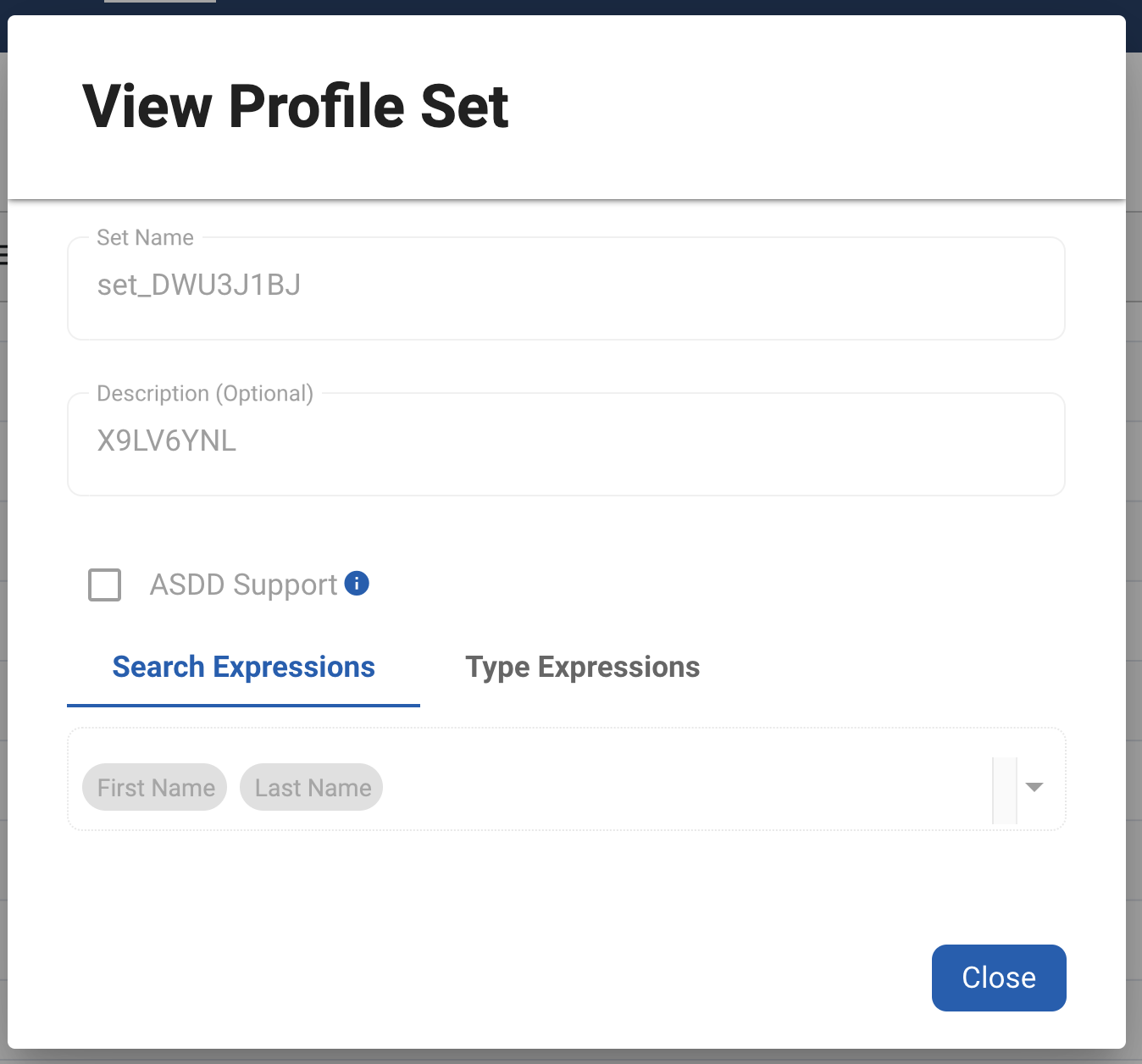This screenshot has width=1142, height=1064.
Task: Switch to the Type Expressions tab
Action: click(582, 668)
